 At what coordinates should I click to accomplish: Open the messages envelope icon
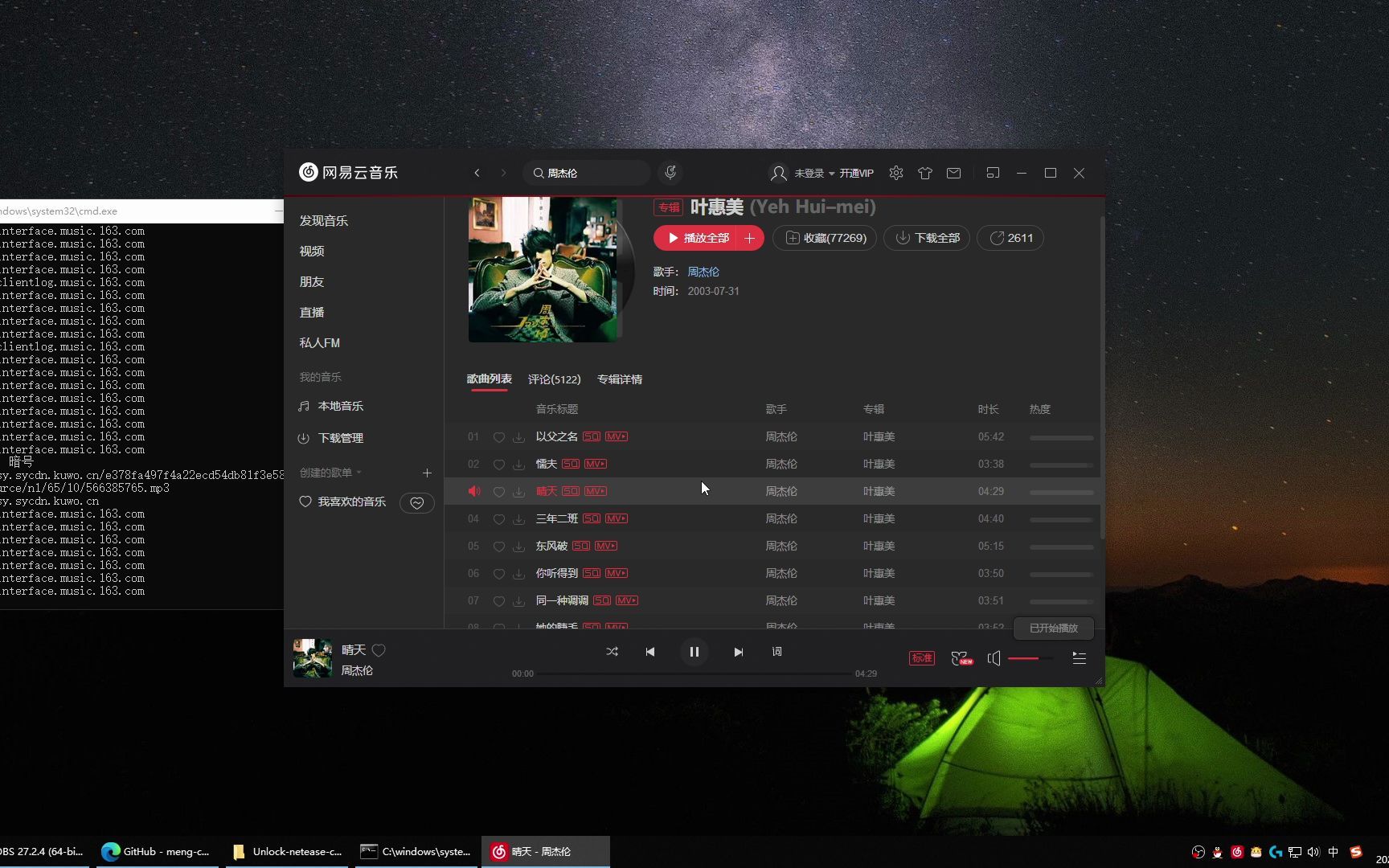[x=954, y=173]
